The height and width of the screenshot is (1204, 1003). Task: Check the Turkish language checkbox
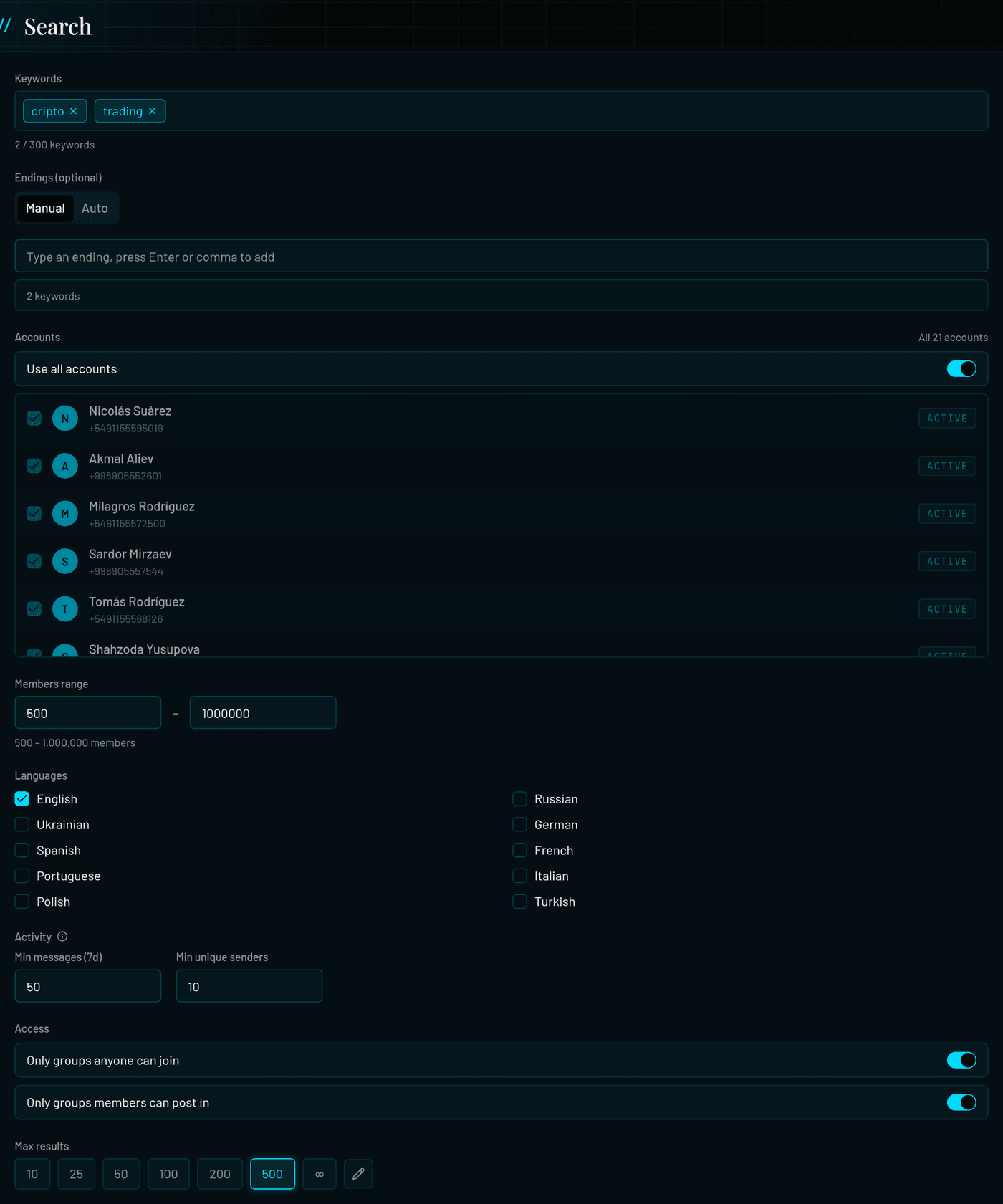click(520, 902)
